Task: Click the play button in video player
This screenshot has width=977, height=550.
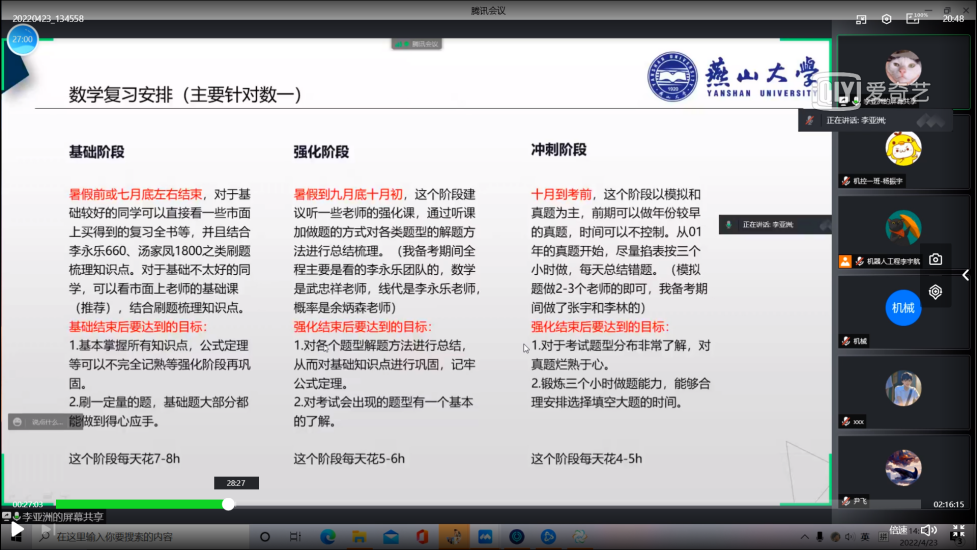Action: tap(16, 530)
